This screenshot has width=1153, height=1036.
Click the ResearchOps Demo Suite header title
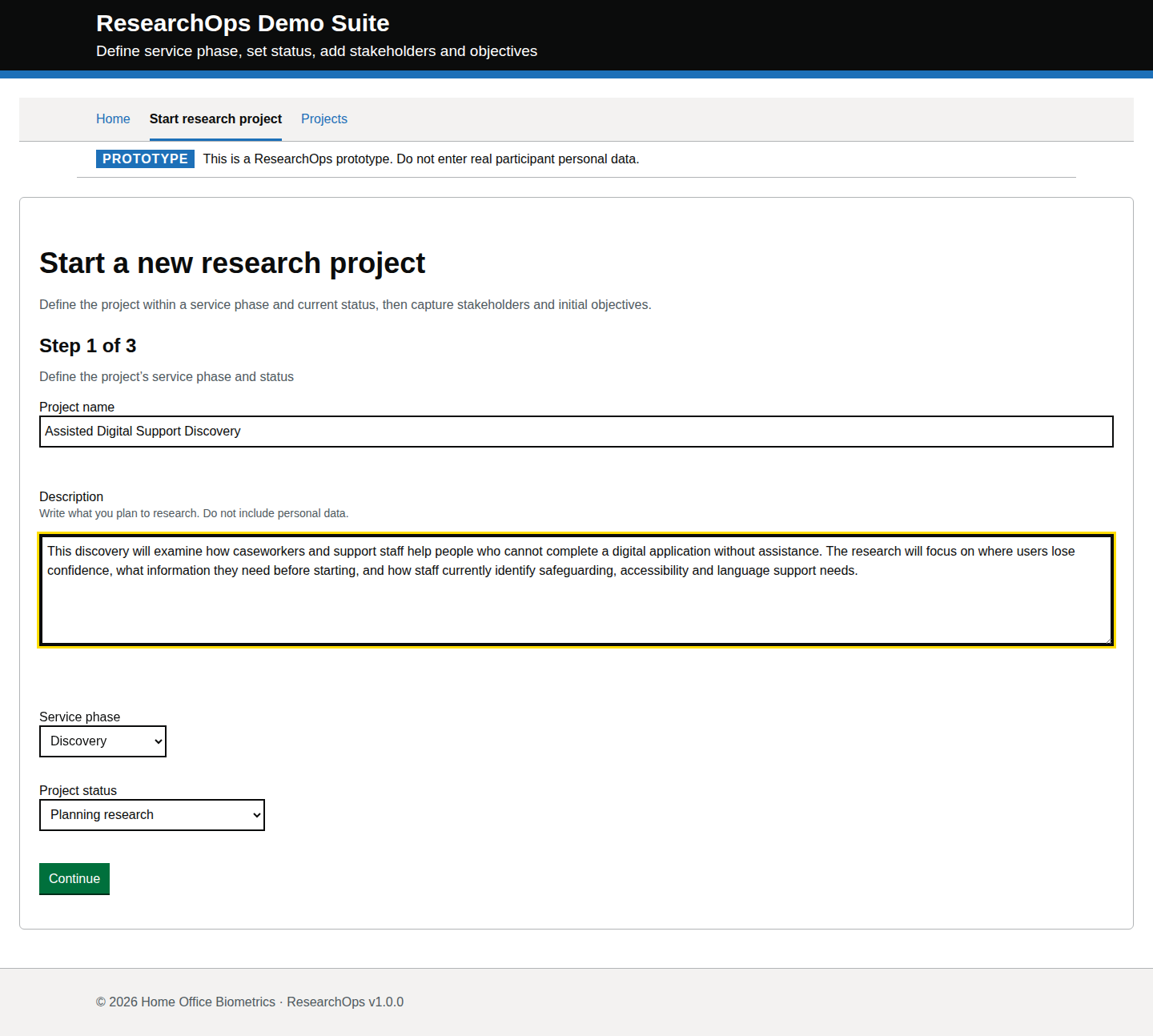(x=243, y=23)
